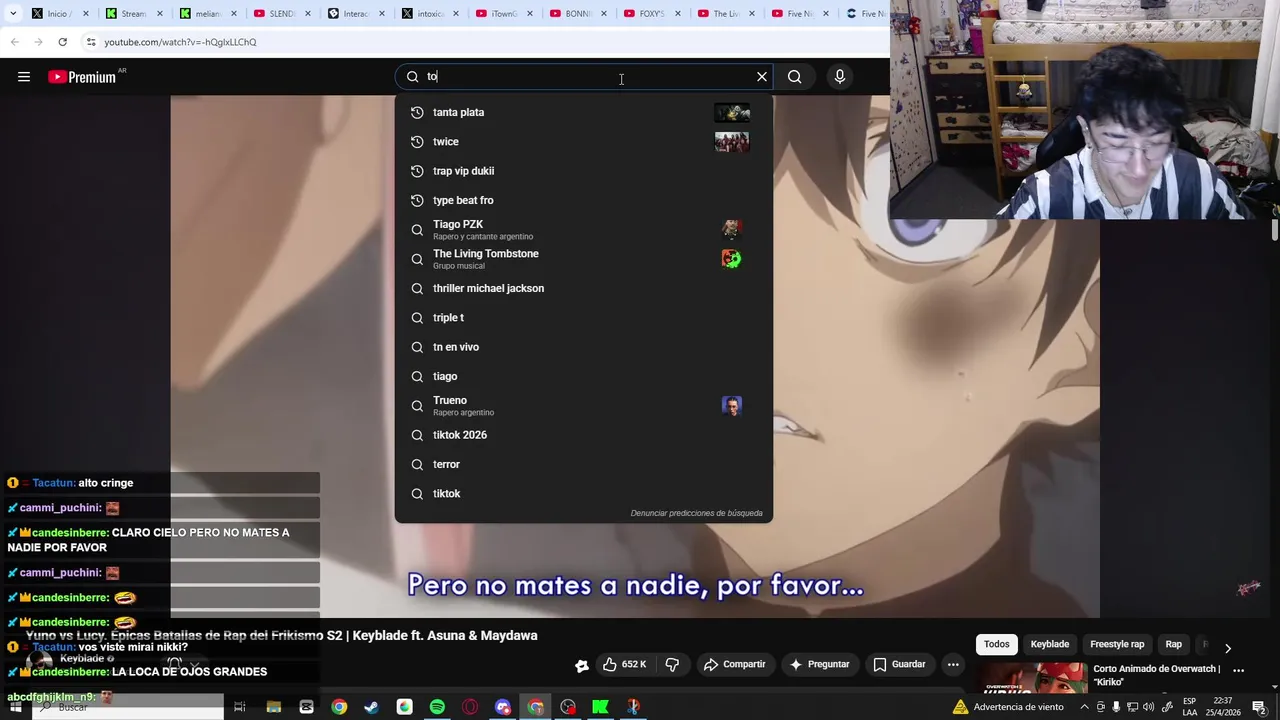The image size is (1280, 720).
Task: Open the volume speaker tray icon
Action: [x=1149, y=707]
